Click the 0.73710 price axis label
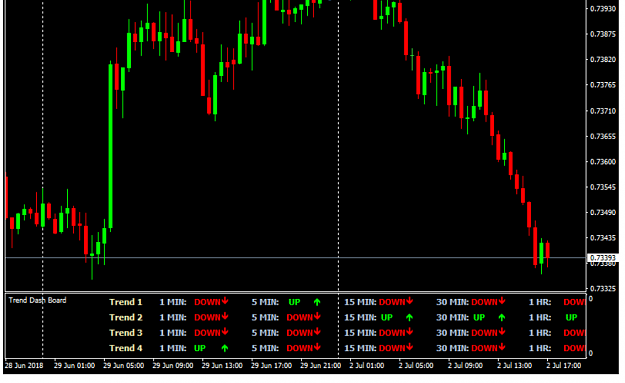The height and width of the screenshot is (383, 625). (603, 111)
